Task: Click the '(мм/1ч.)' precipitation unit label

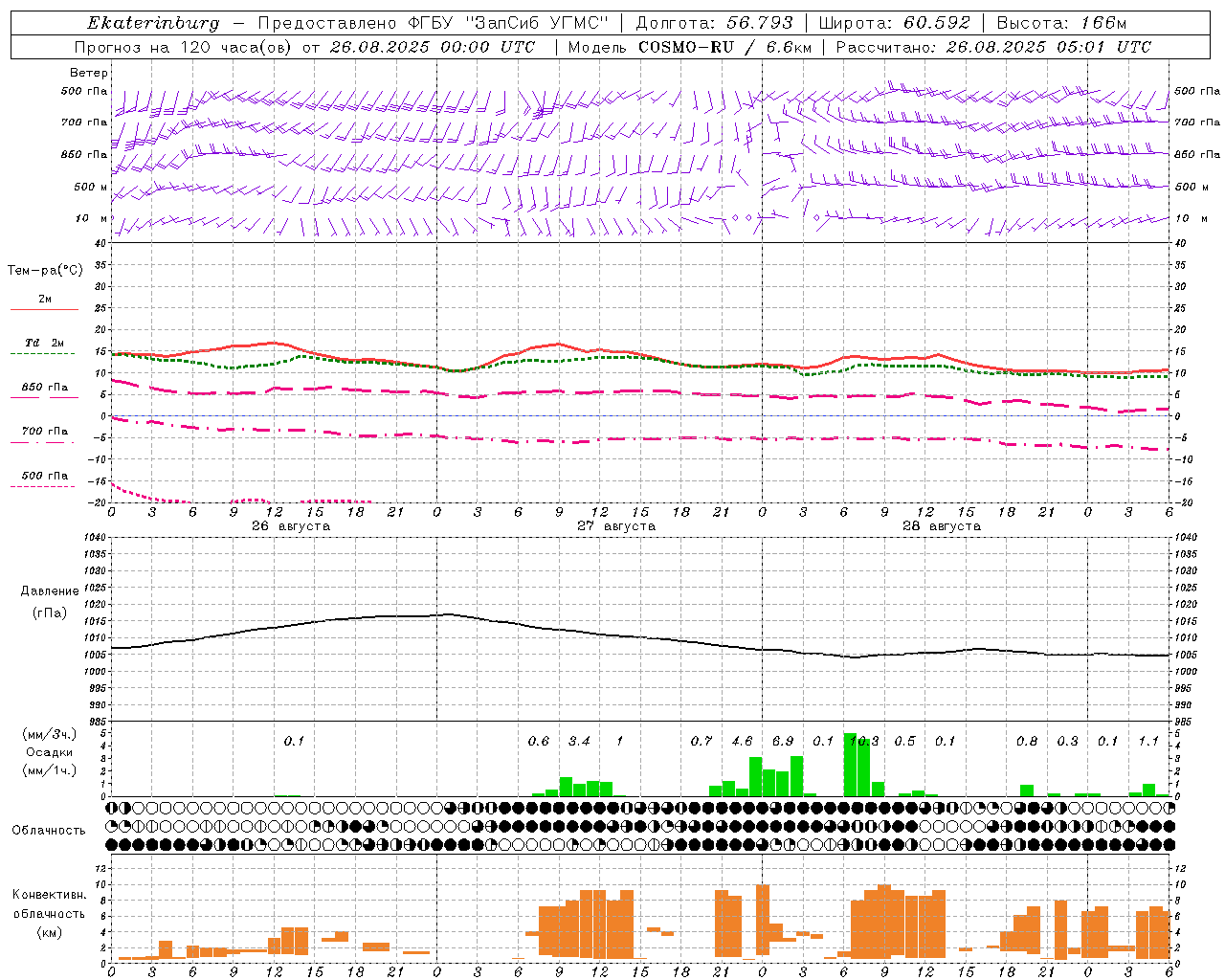Action: (50, 770)
